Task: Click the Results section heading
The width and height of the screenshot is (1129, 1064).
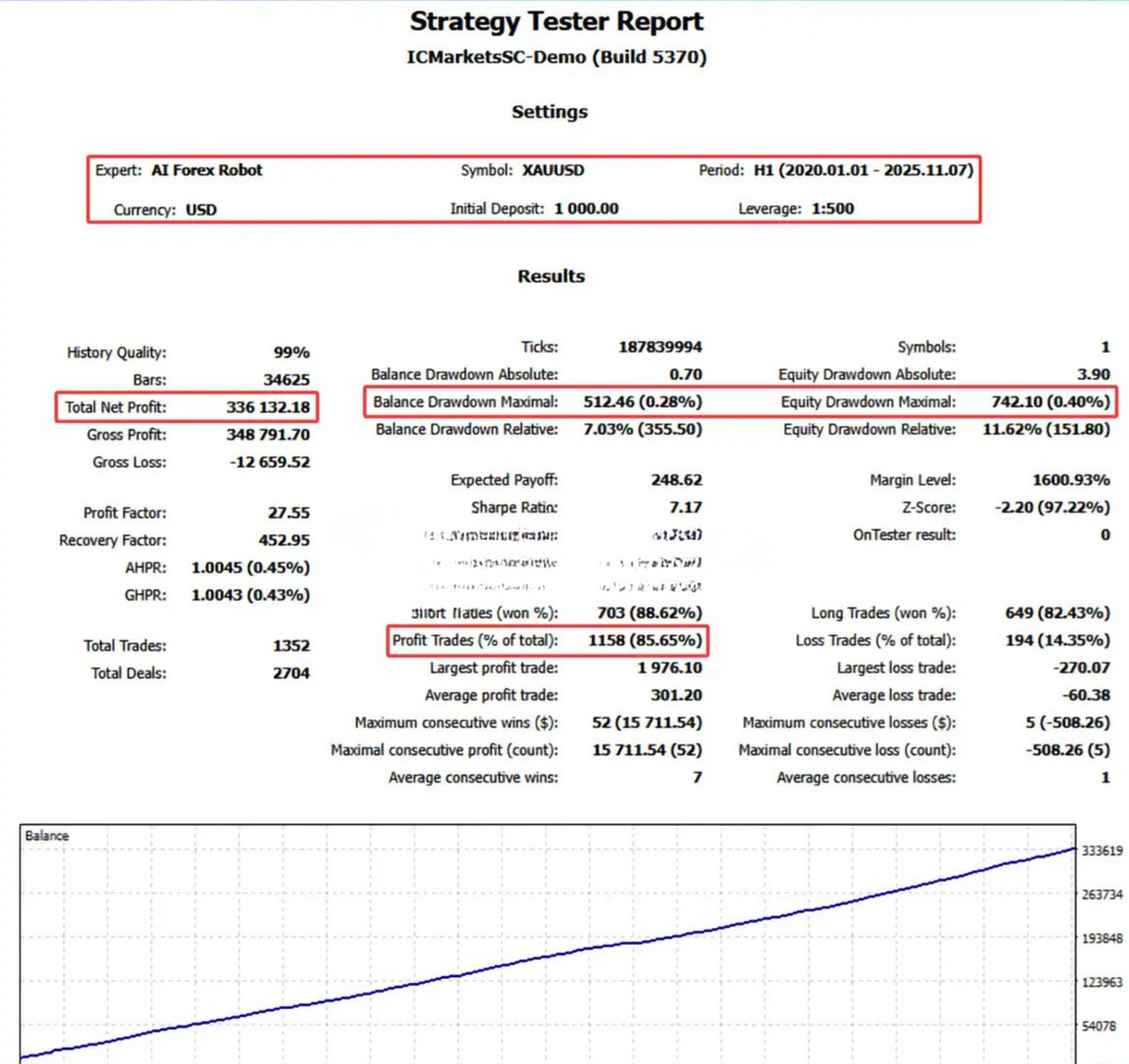Action: coord(551,276)
